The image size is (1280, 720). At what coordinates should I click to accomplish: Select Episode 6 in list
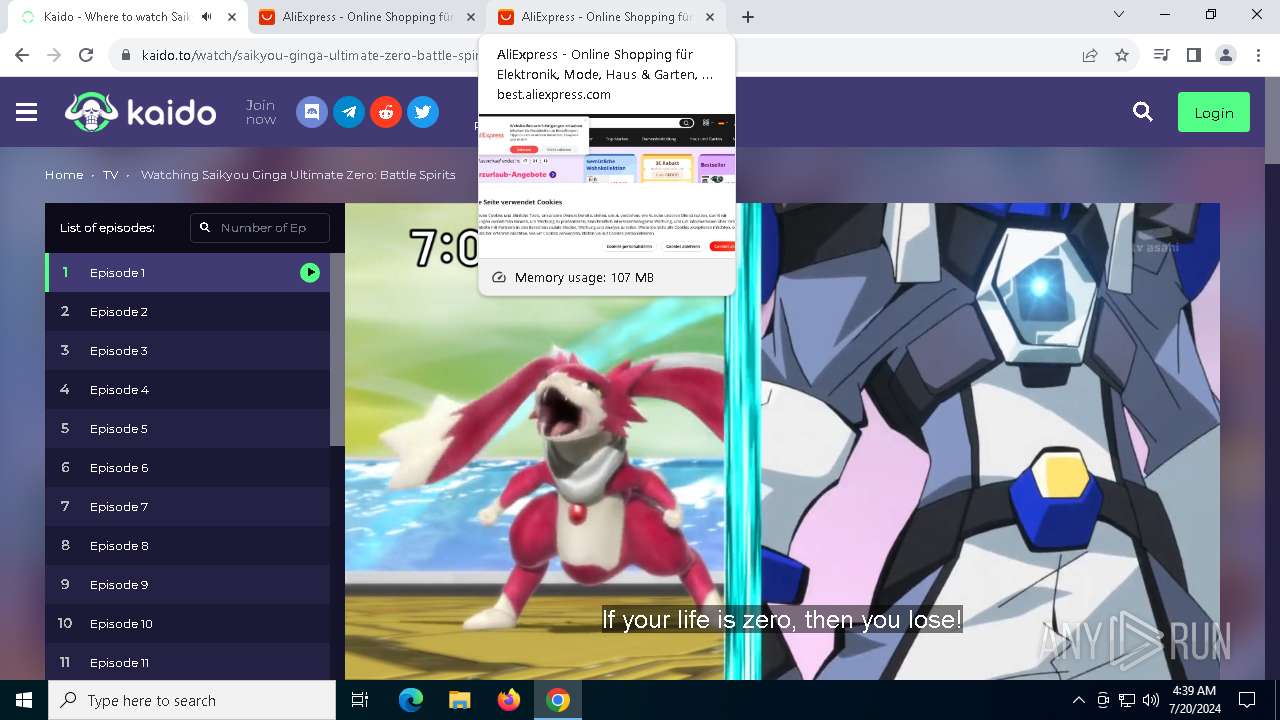point(187,467)
